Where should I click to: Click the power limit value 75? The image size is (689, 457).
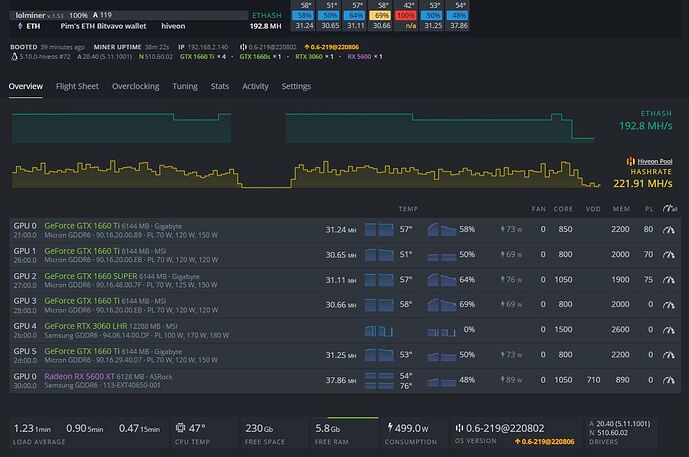click(x=648, y=279)
